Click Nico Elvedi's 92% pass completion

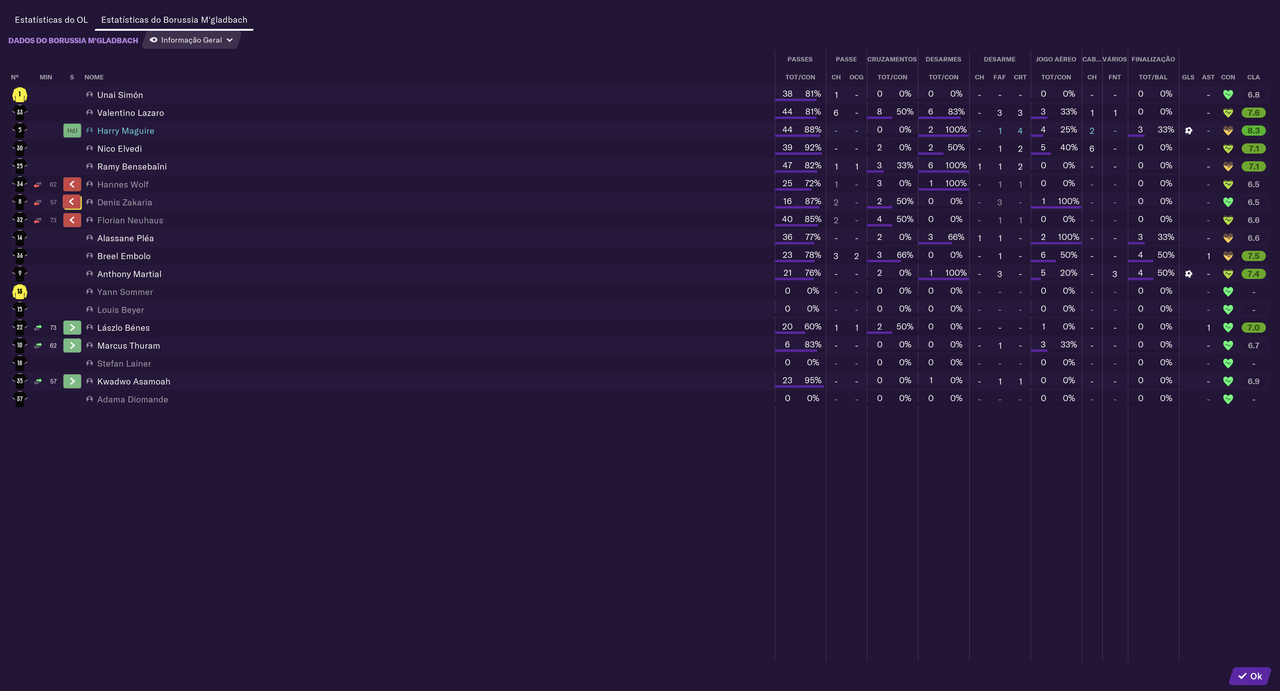pyautogui.click(x=813, y=148)
